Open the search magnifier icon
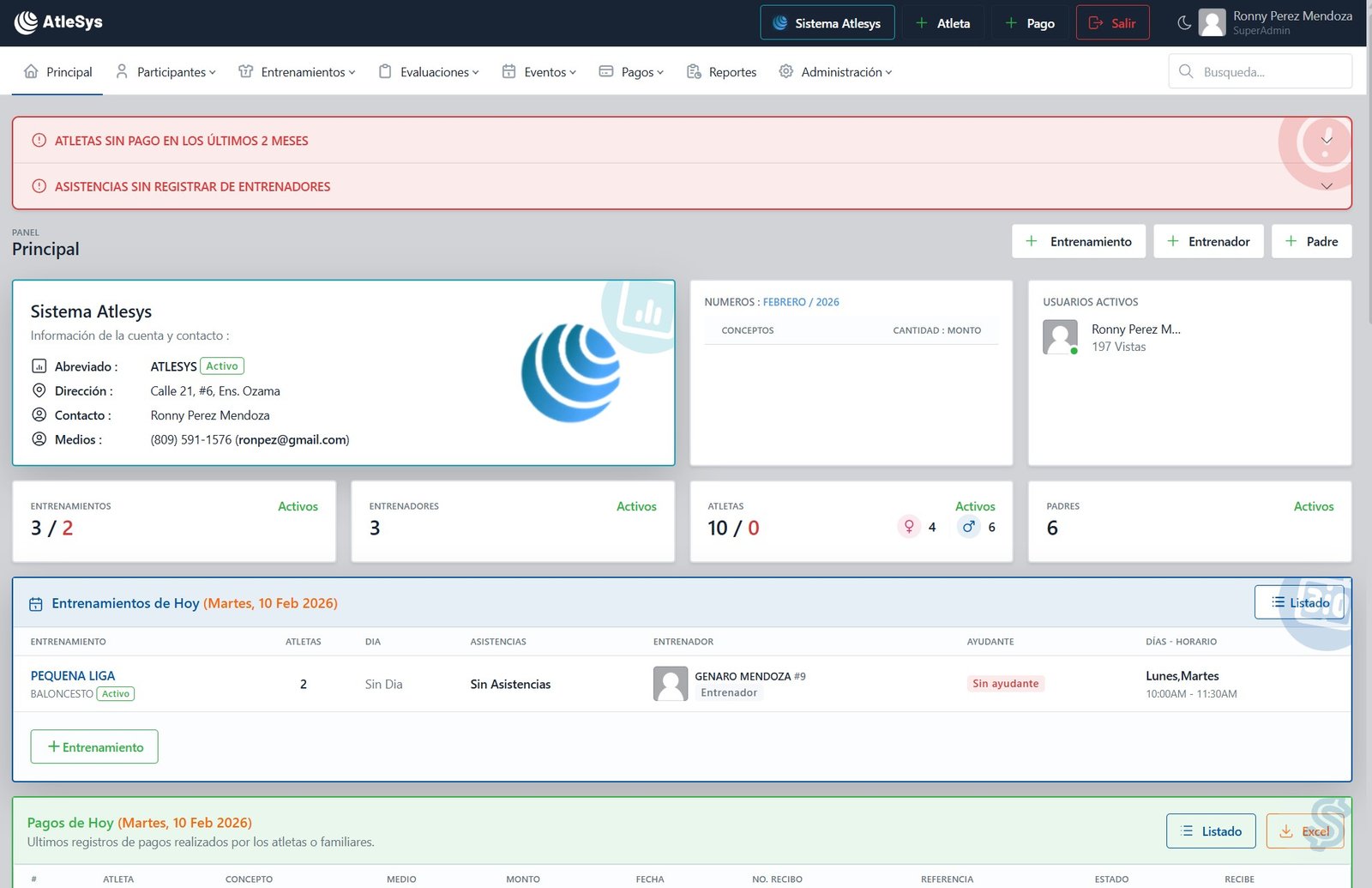 tap(1187, 71)
